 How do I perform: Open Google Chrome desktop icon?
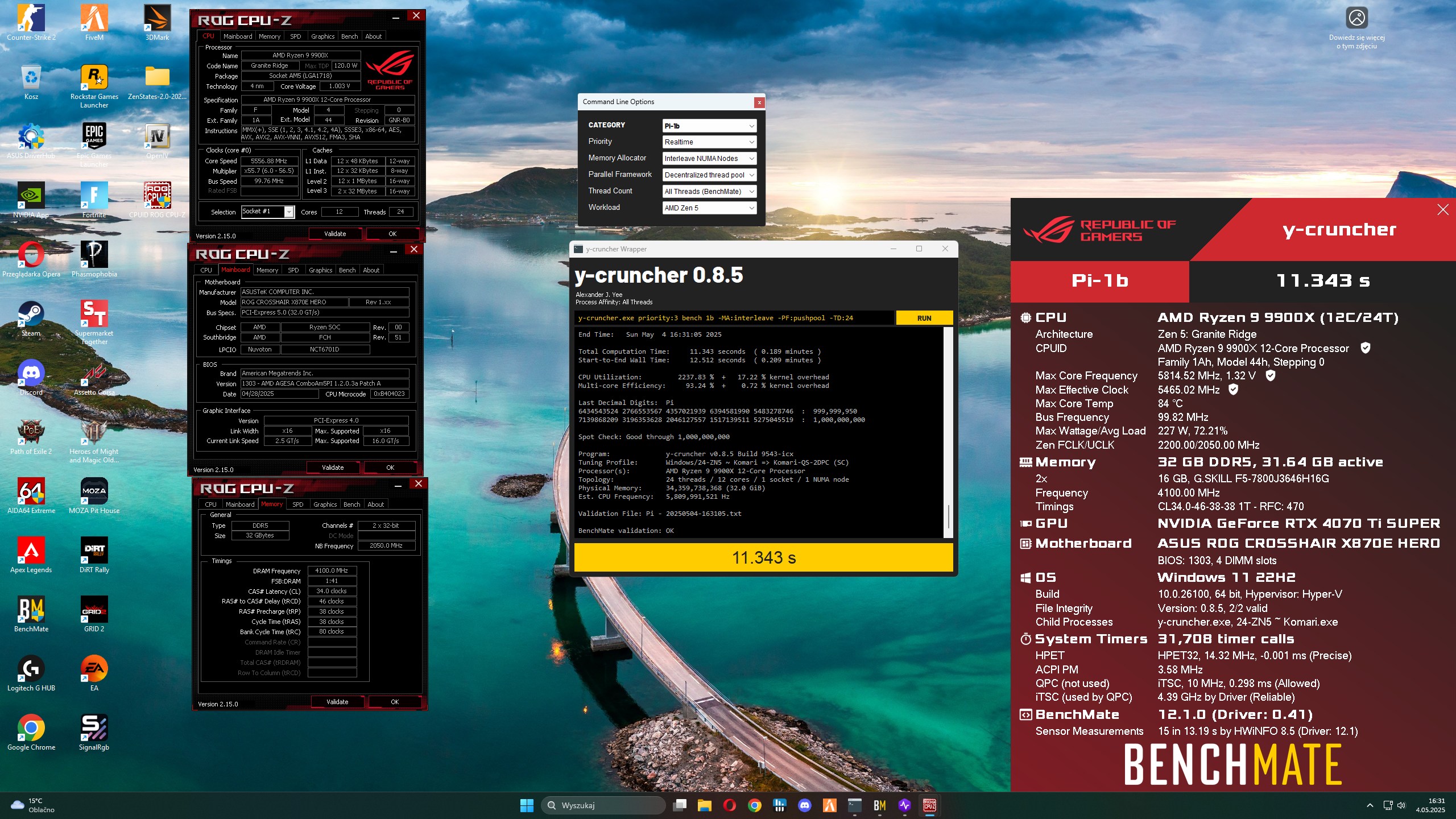(x=31, y=733)
